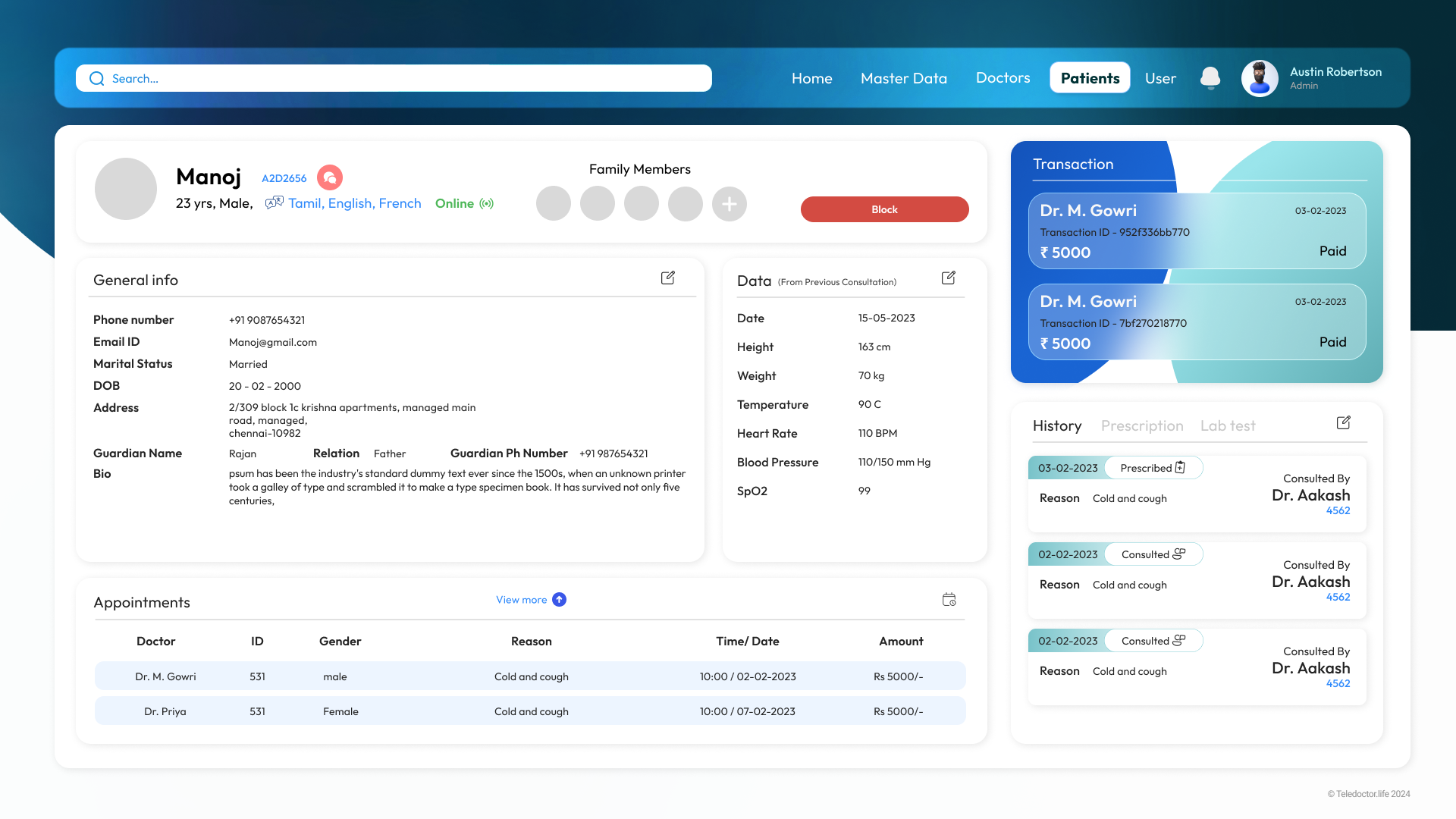Click the View more link in Appointments
The width and height of the screenshot is (1456, 819).
tap(522, 600)
